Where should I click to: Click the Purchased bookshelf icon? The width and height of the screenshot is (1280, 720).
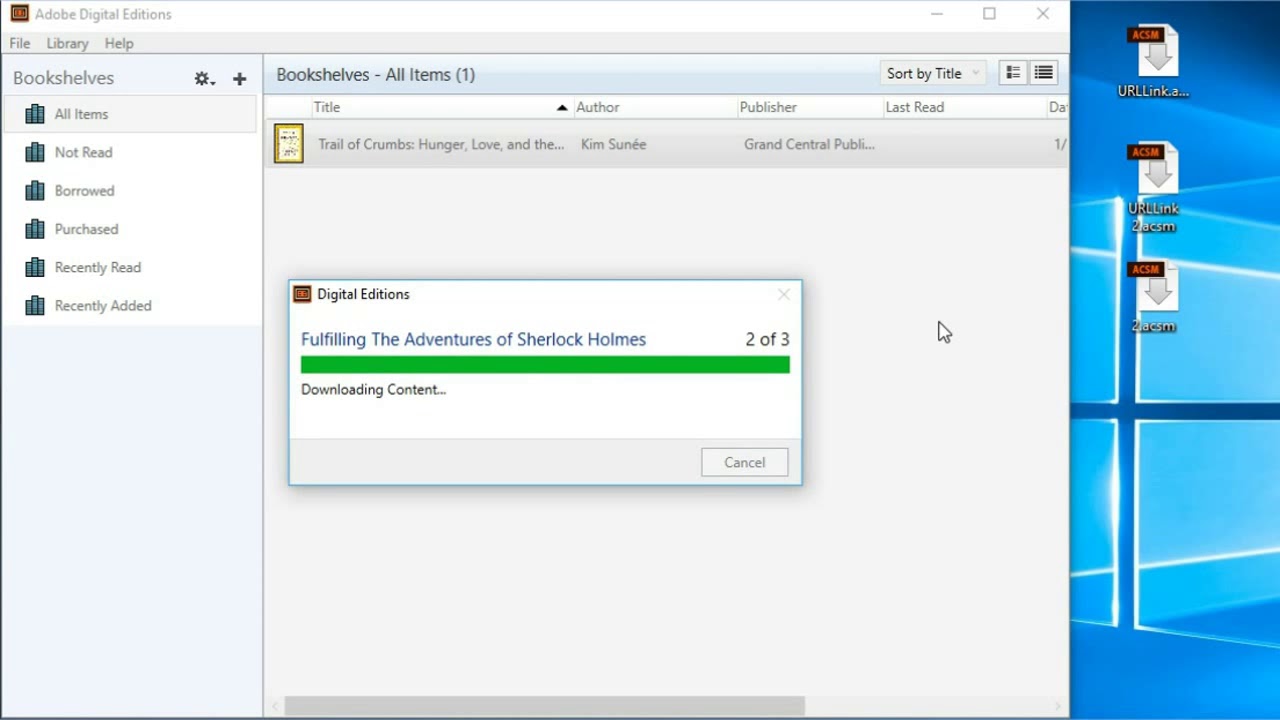tap(35, 229)
